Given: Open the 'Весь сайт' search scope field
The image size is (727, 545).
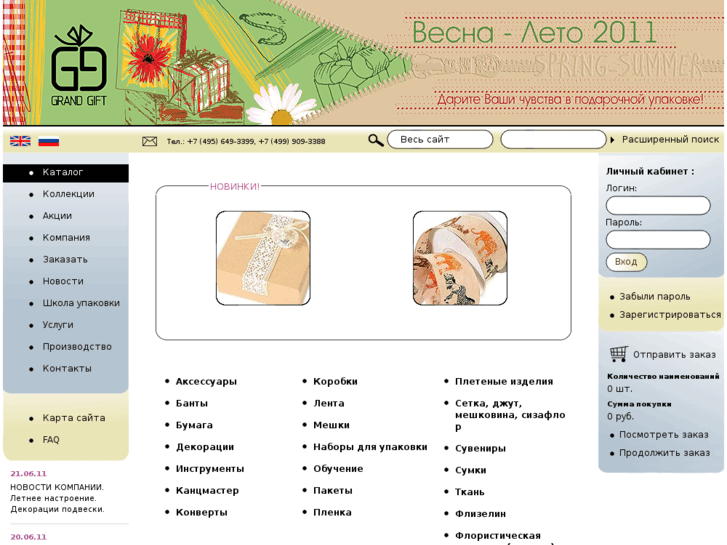Looking at the screenshot, I should (x=440, y=140).
